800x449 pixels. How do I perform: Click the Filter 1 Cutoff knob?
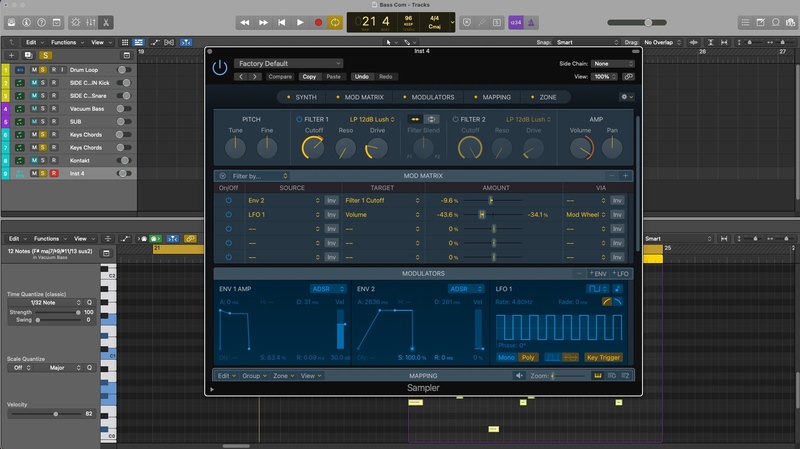(x=312, y=148)
